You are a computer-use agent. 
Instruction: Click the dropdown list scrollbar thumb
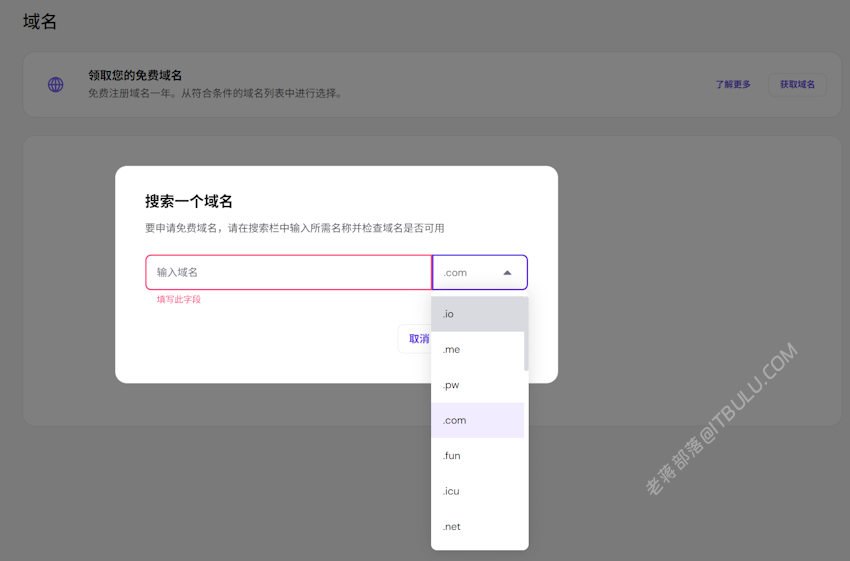click(526, 334)
